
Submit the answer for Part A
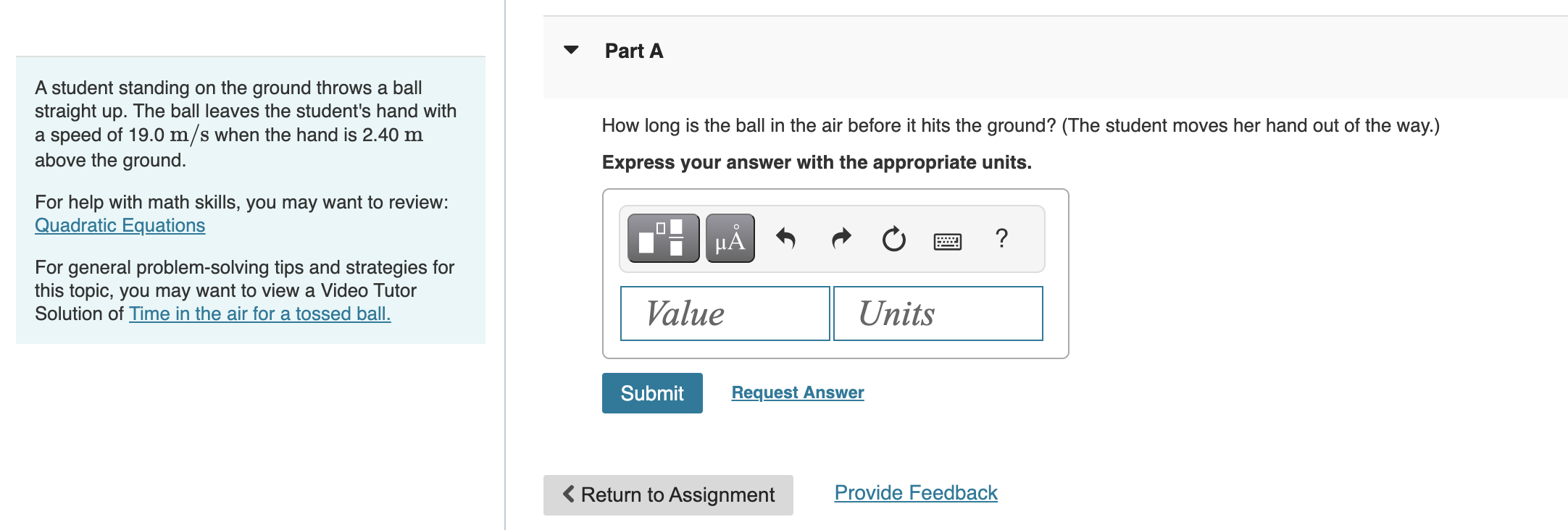[x=651, y=393]
